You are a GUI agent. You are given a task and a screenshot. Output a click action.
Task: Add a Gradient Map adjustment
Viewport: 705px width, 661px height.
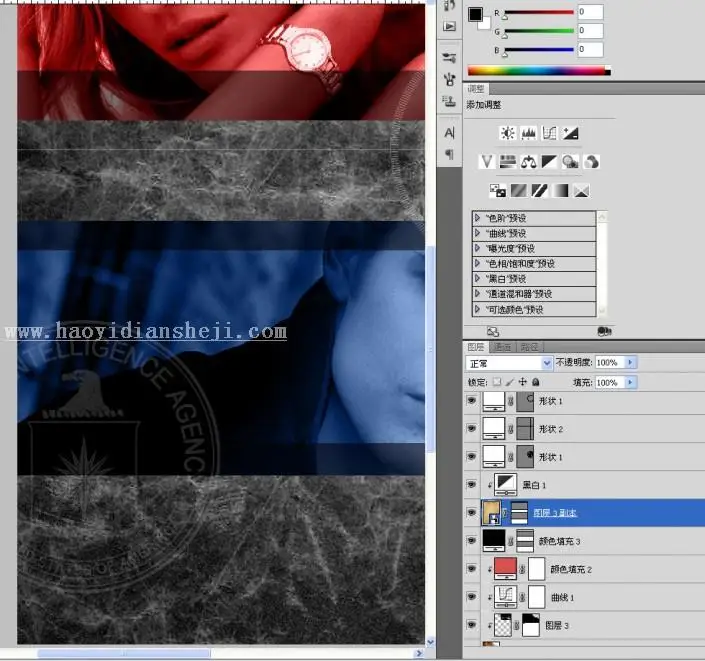pos(560,191)
